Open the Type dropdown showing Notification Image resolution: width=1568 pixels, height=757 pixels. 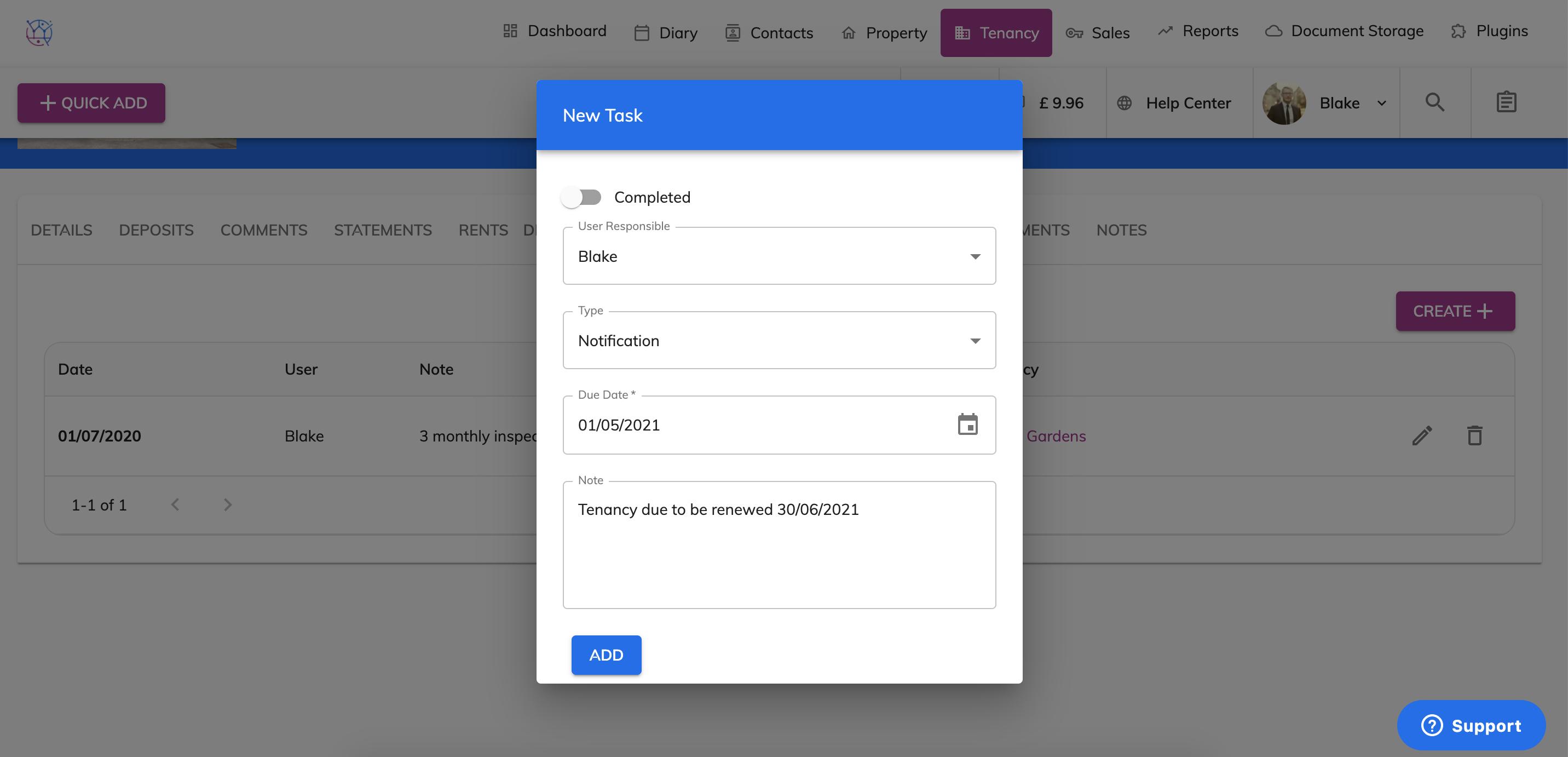(x=779, y=341)
